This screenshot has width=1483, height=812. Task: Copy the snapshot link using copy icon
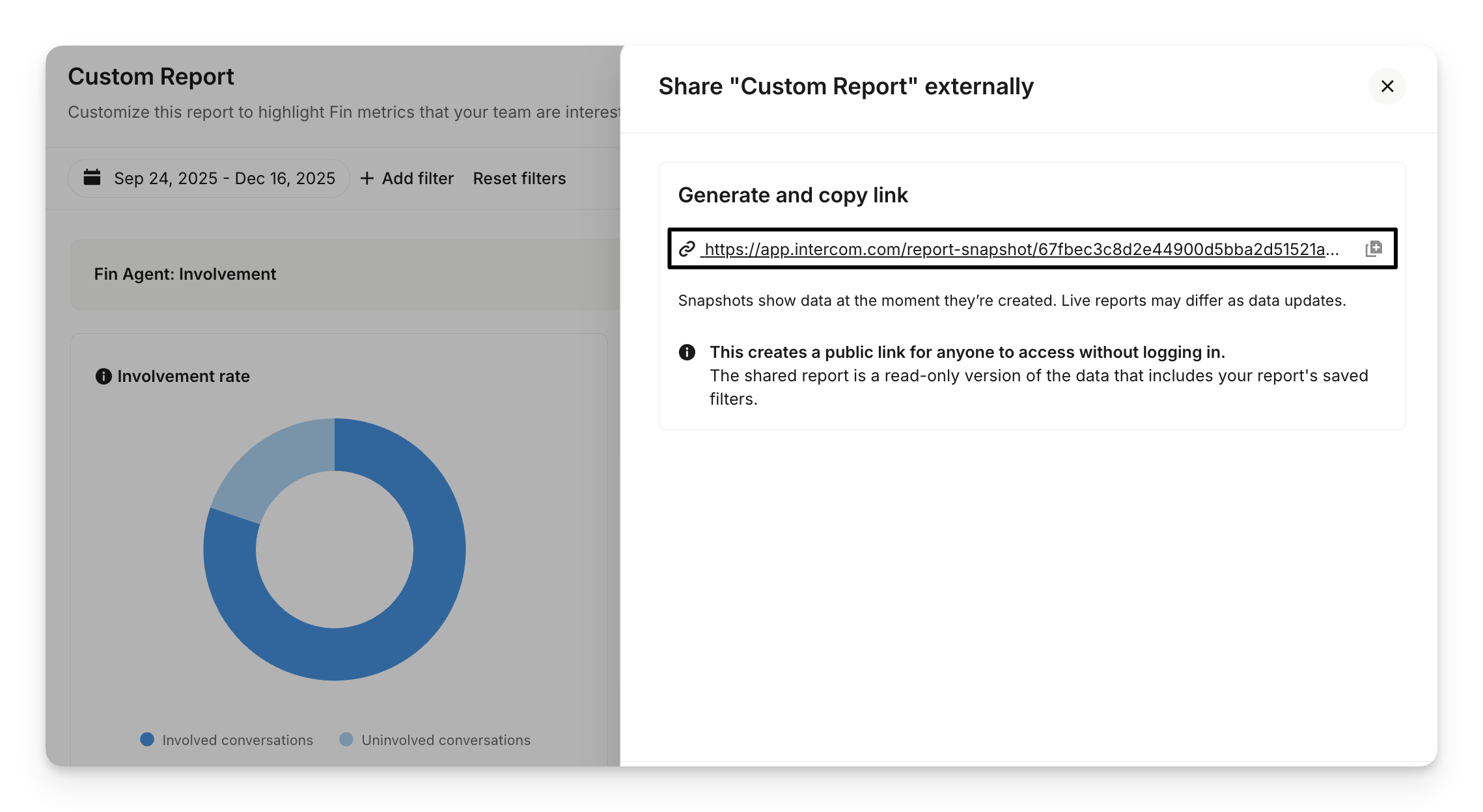[x=1374, y=249]
